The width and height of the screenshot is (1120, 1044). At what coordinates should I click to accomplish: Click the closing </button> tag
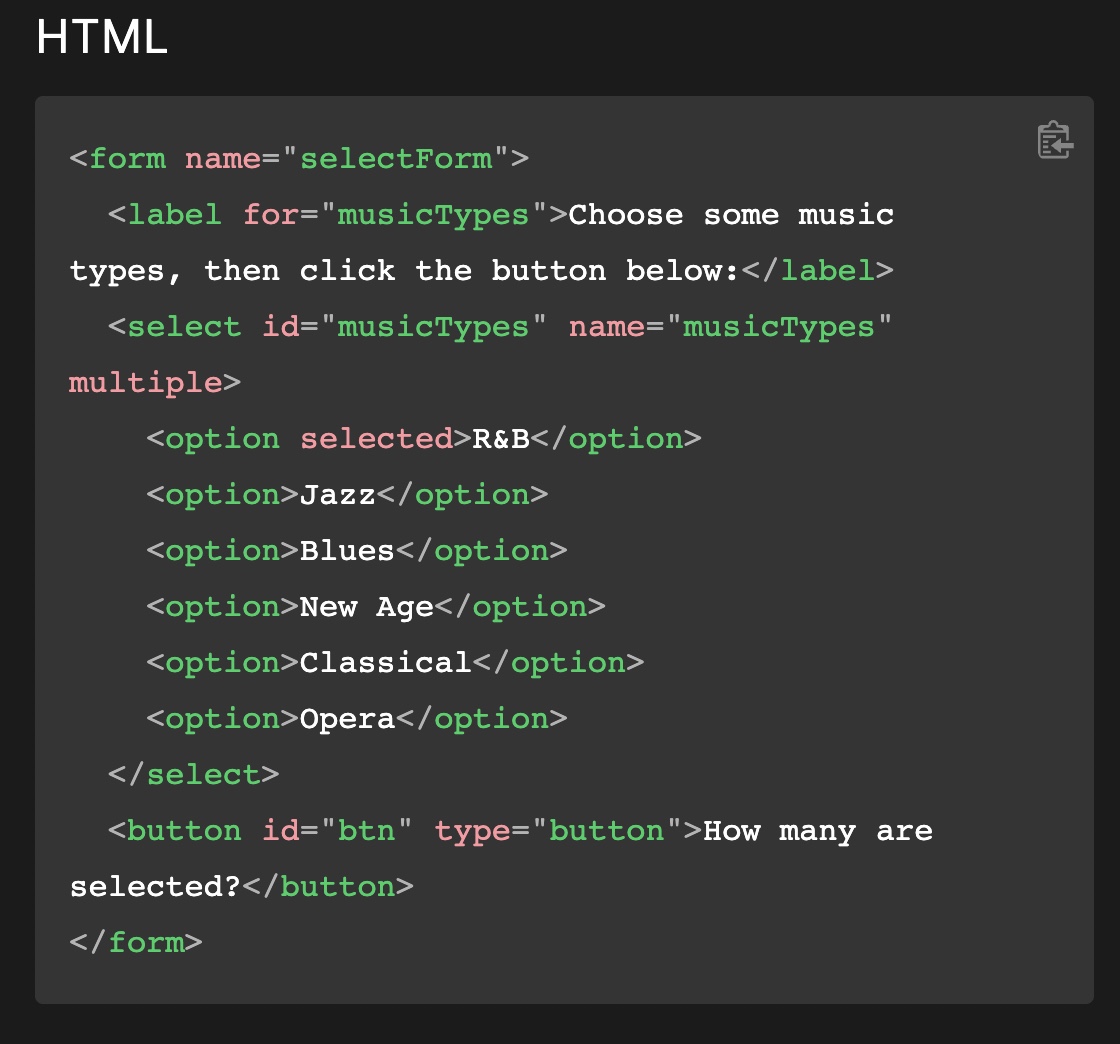point(327,887)
